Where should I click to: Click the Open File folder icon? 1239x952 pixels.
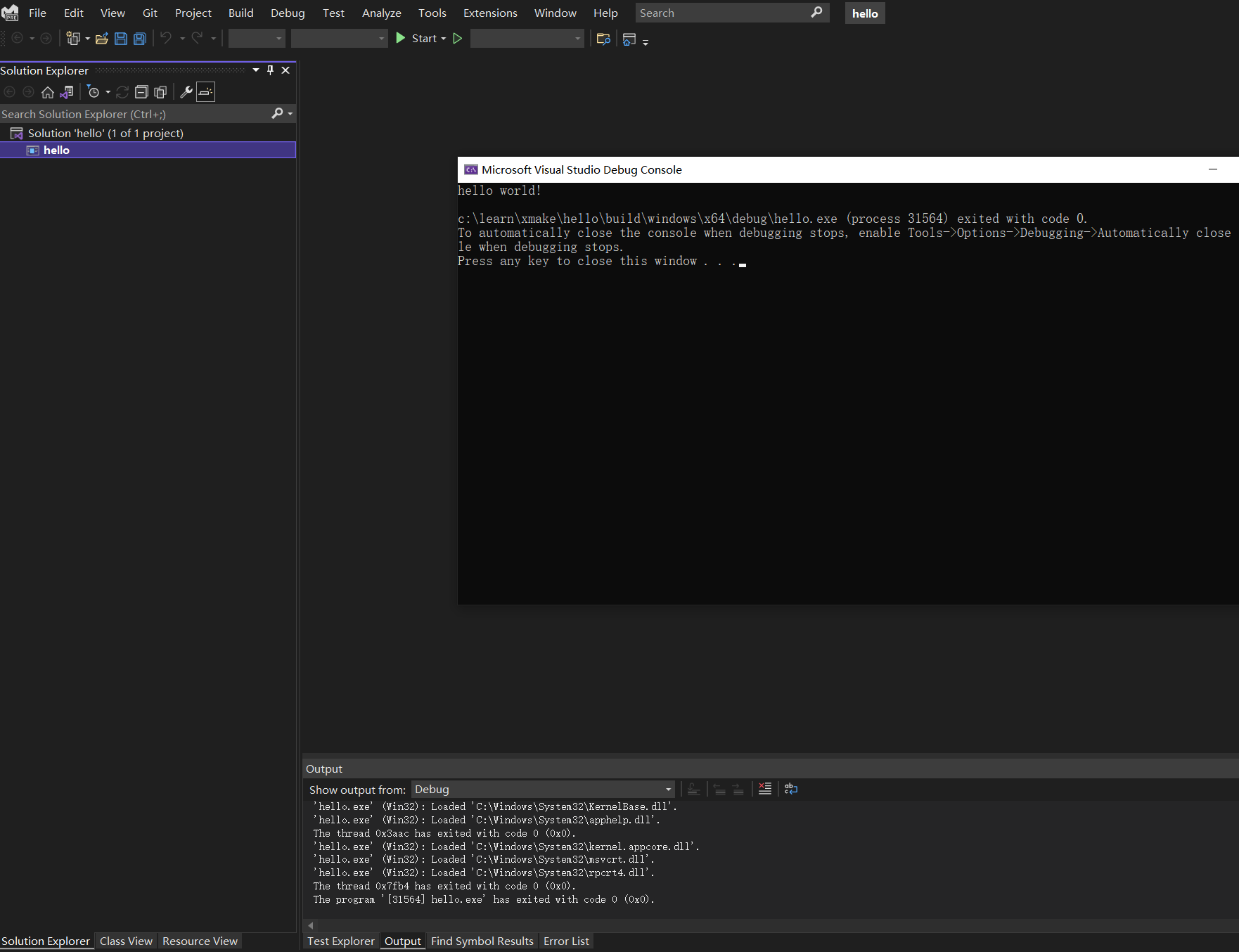(x=102, y=39)
